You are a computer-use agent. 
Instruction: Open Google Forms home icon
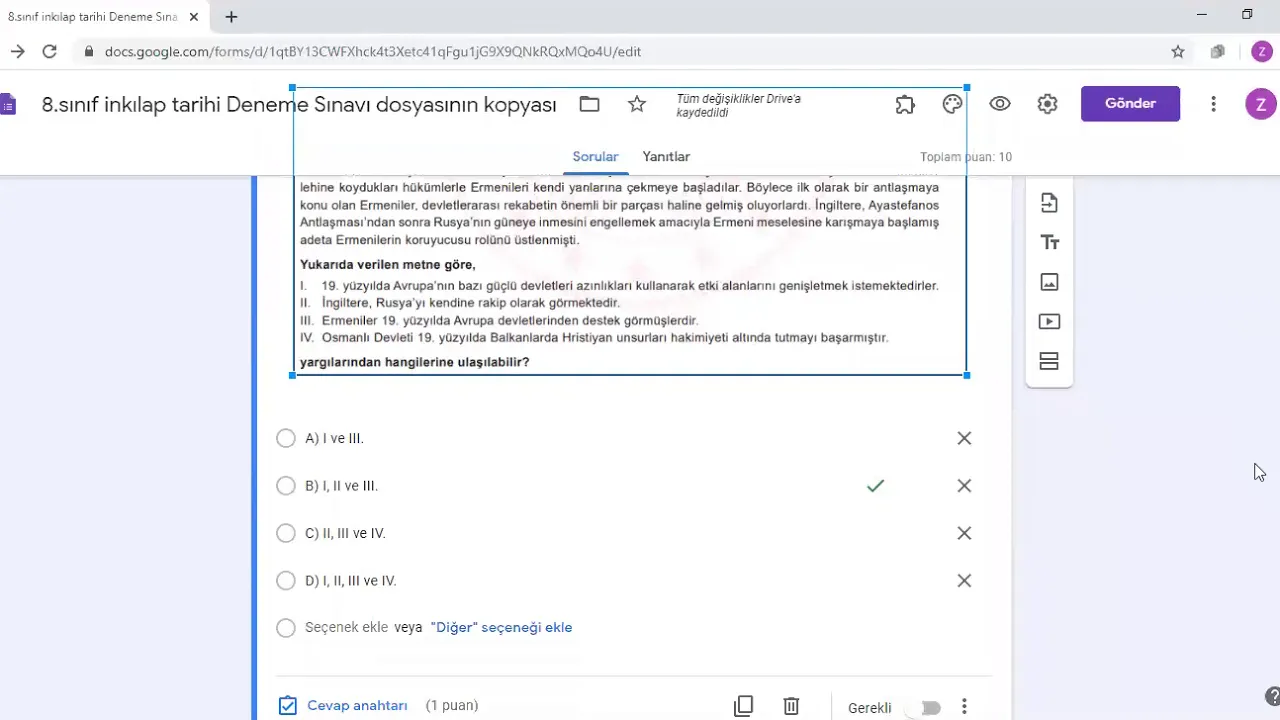tap(7, 104)
